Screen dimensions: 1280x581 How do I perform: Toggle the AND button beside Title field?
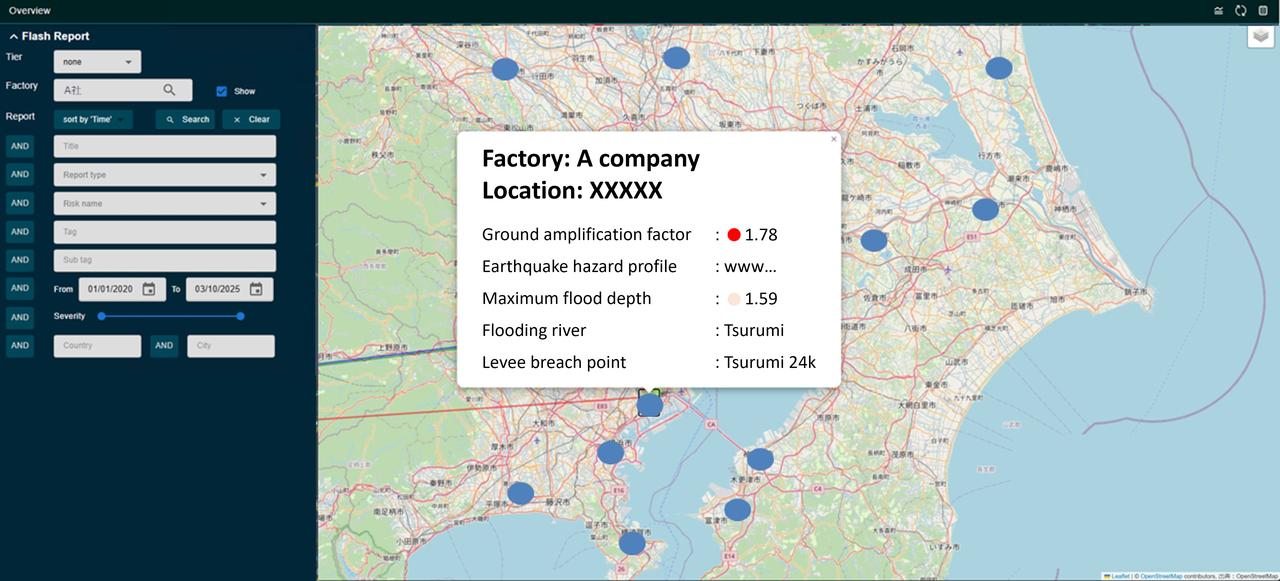20,145
